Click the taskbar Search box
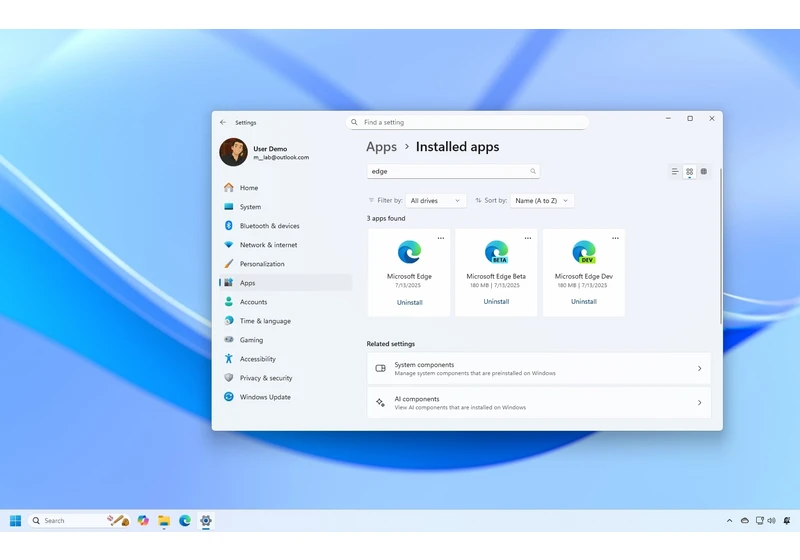Screen dimensions: 800x560 pyautogui.click(x=78, y=520)
